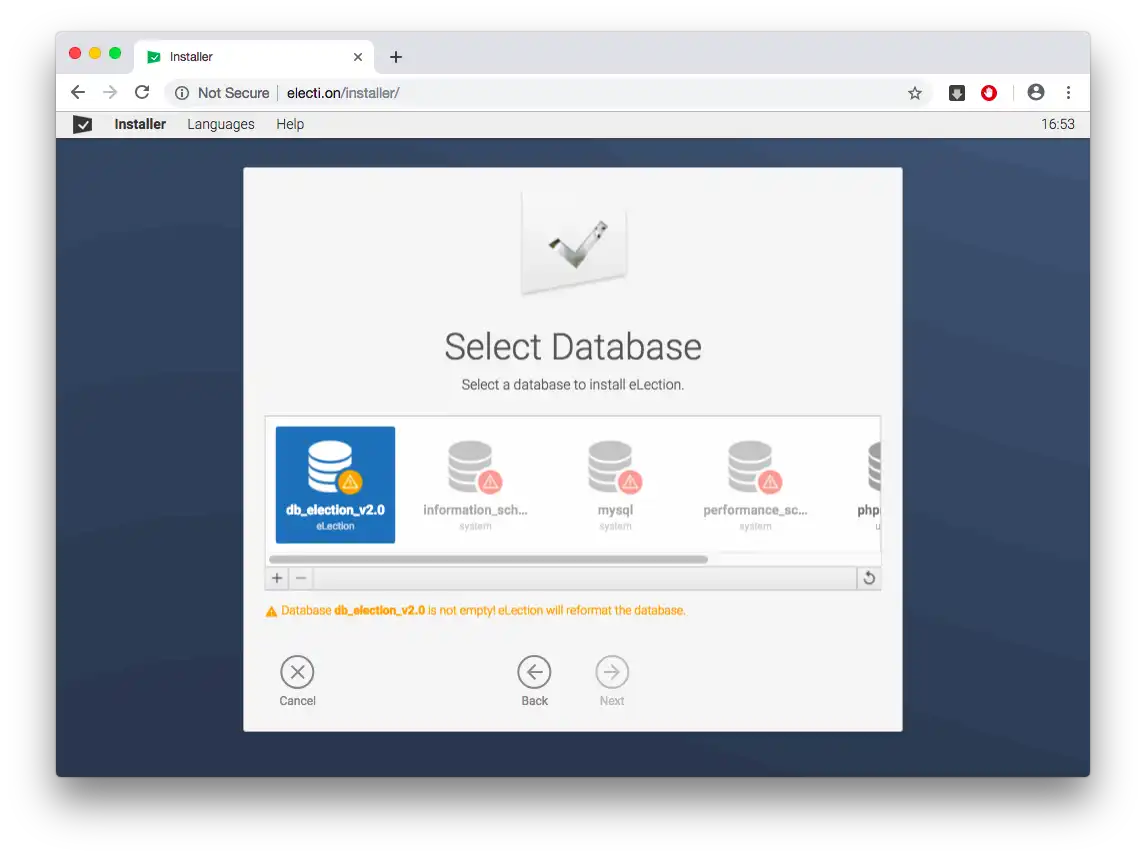
Task: Click 'Select a database to install eLection.' text
Action: pos(572,385)
